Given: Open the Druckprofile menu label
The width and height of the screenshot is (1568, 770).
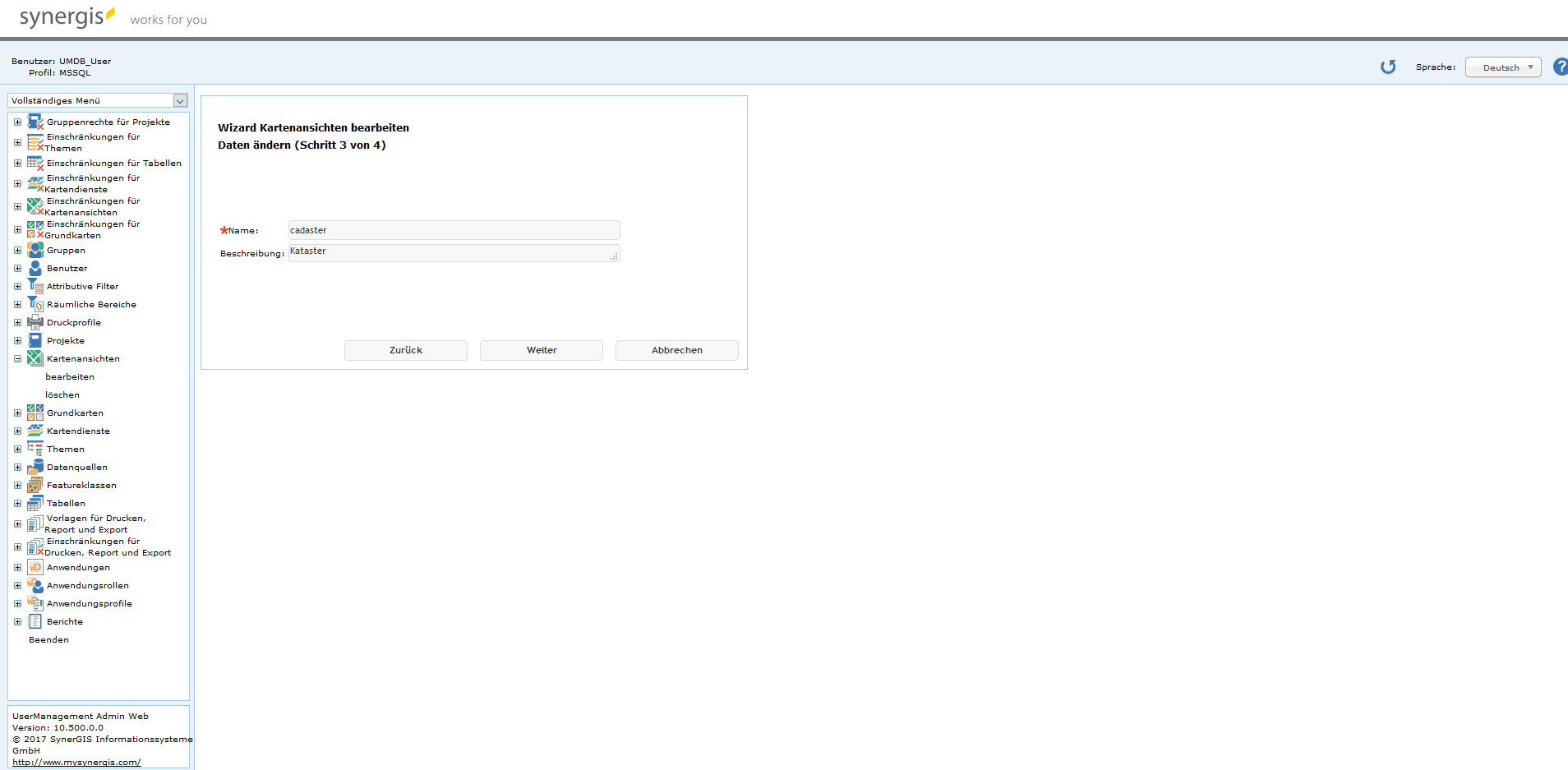Looking at the screenshot, I should (74, 322).
